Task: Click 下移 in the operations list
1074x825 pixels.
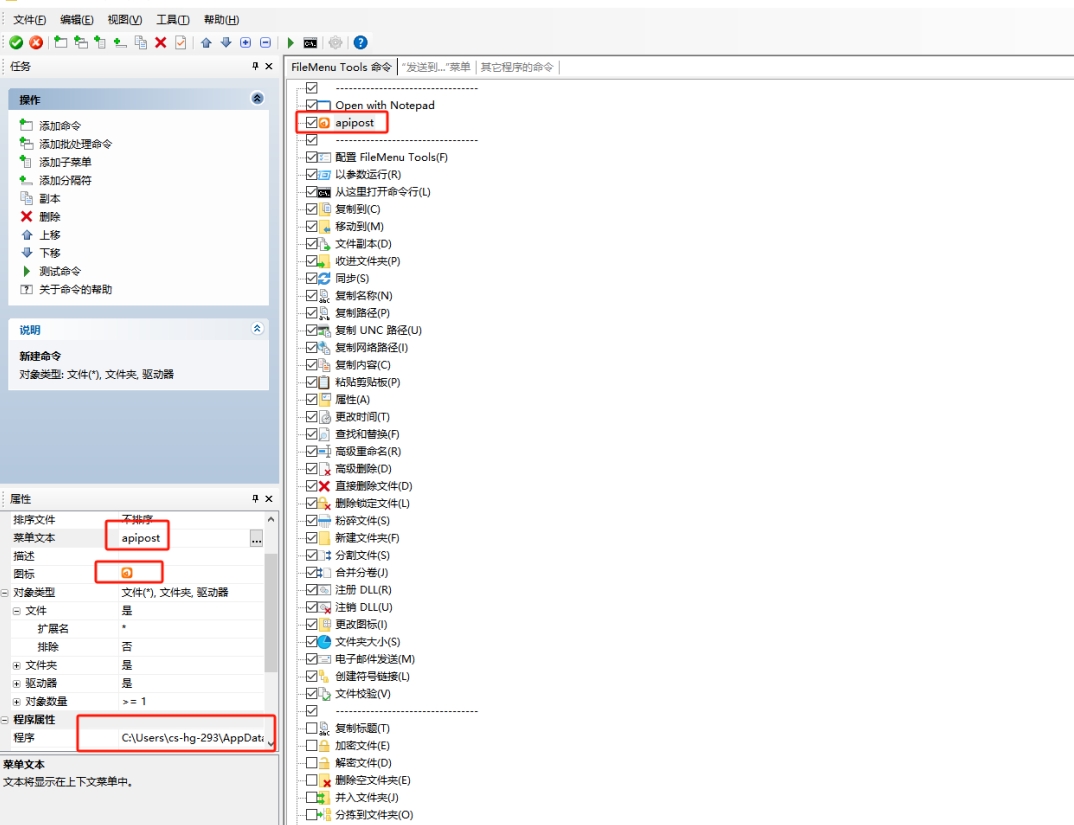Action: (49, 253)
